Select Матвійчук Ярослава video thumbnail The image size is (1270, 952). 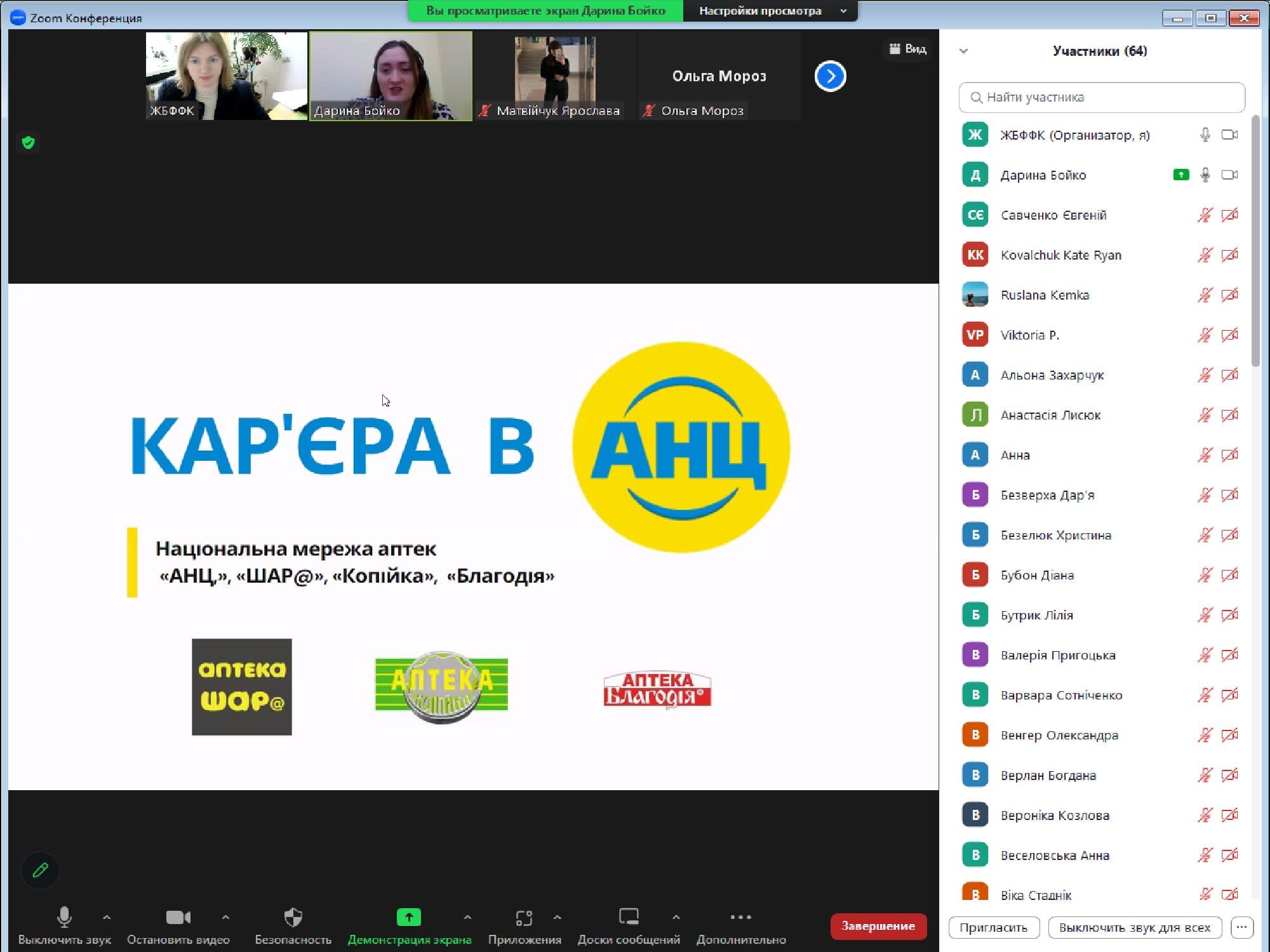click(555, 76)
